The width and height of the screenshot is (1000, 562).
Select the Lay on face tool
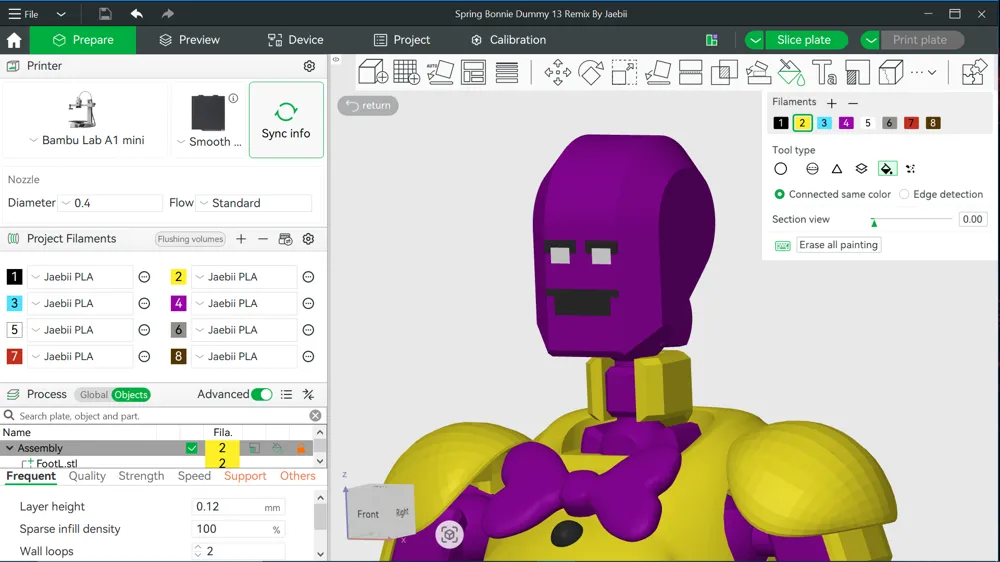pos(658,72)
